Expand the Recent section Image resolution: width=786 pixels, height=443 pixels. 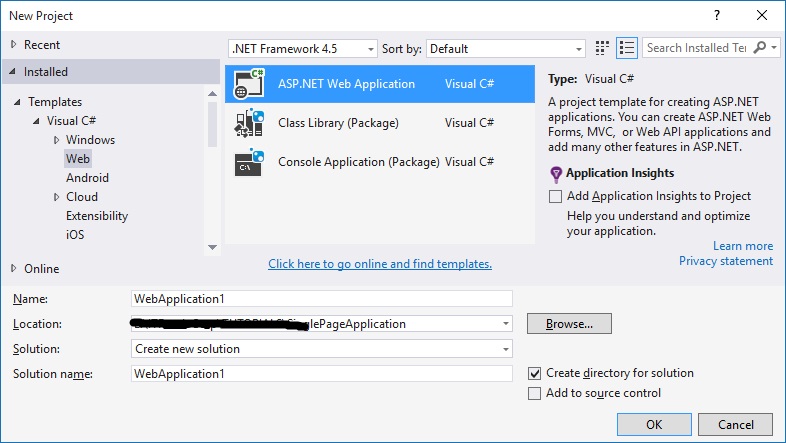coord(14,45)
